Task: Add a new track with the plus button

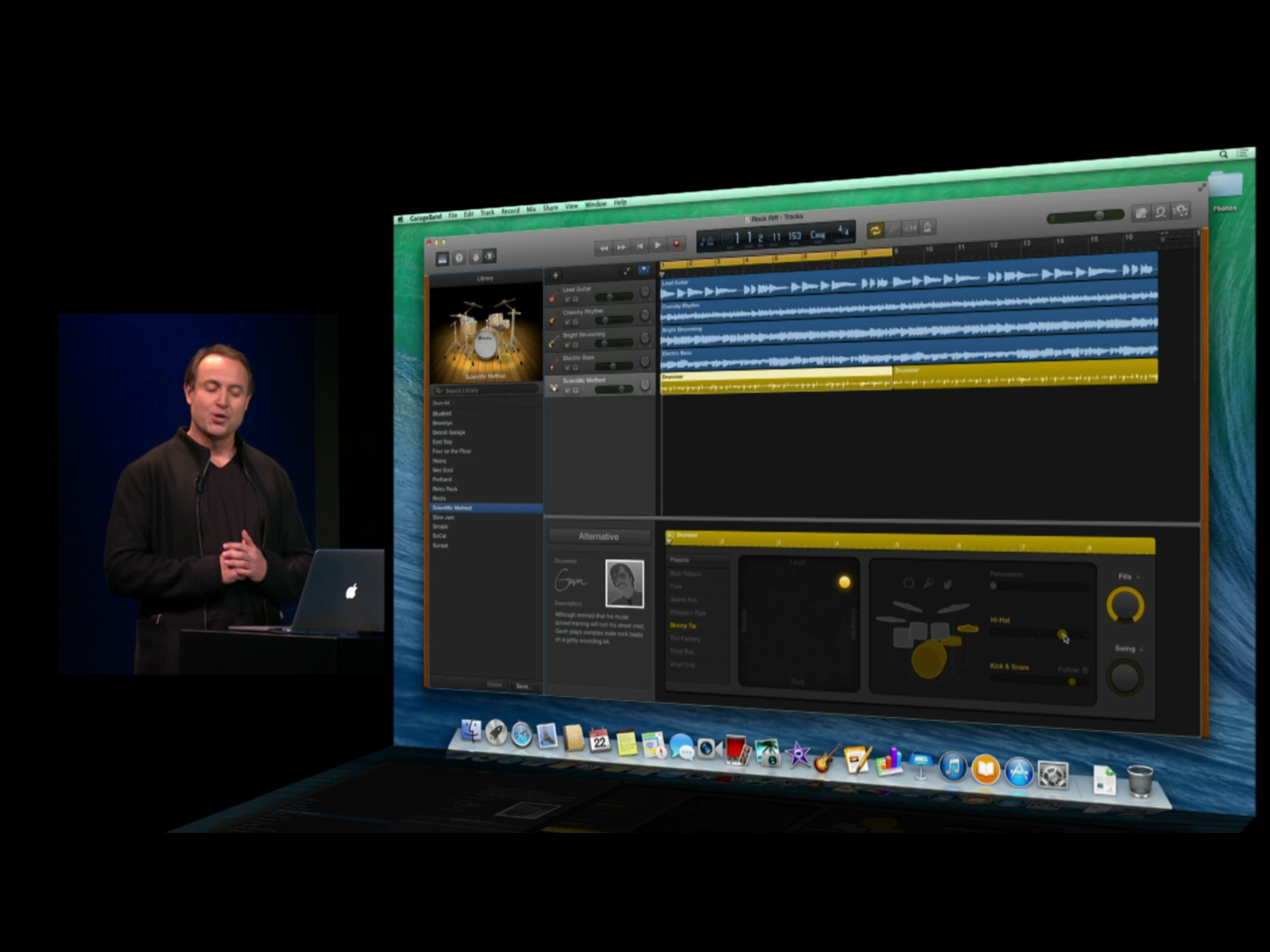Action: pos(556,275)
